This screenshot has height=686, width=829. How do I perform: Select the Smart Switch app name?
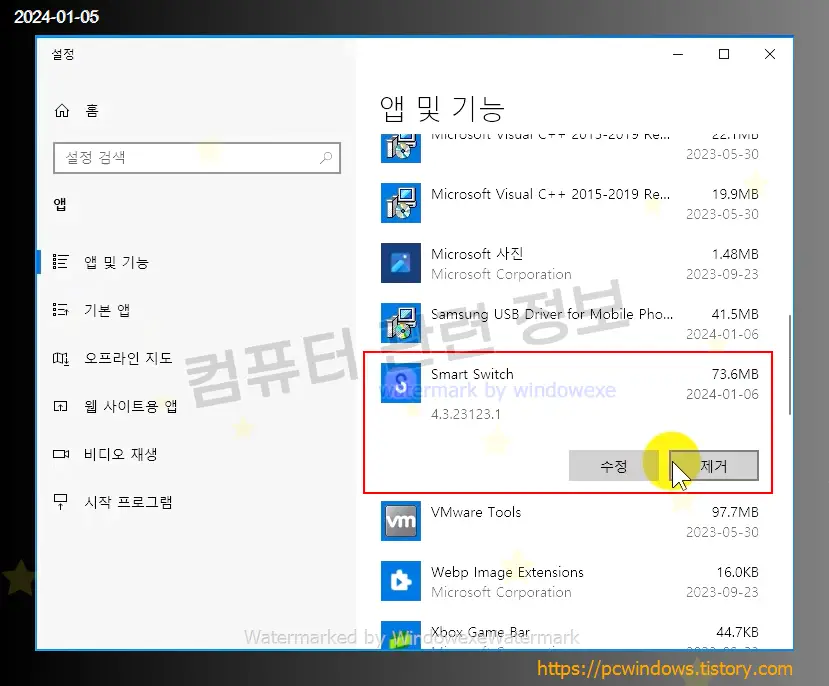point(472,374)
